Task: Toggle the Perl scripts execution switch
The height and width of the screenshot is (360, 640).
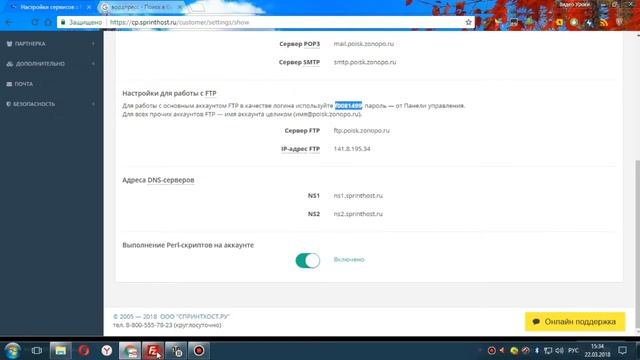Action: point(307,260)
